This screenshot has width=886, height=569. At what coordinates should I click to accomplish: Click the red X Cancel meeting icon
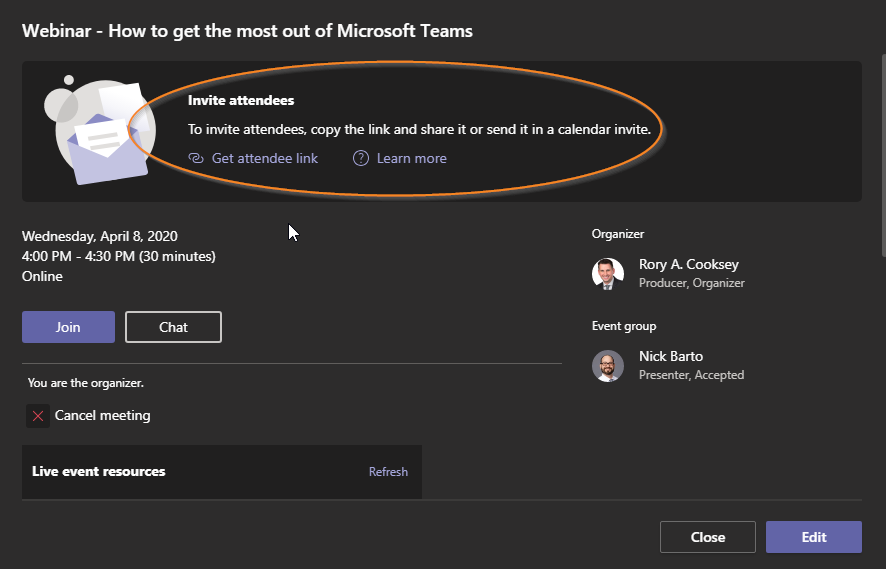pyautogui.click(x=38, y=416)
